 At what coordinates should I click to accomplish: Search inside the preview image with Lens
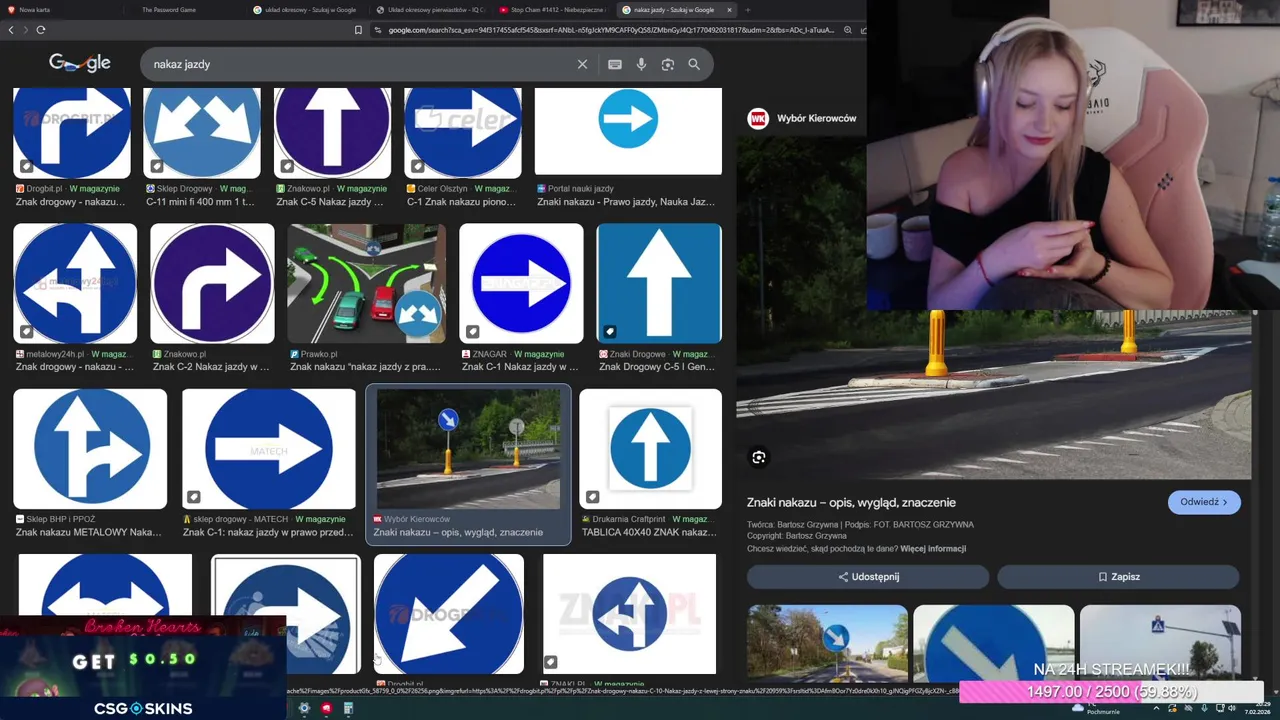pyautogui.click(x=759, y=457)
